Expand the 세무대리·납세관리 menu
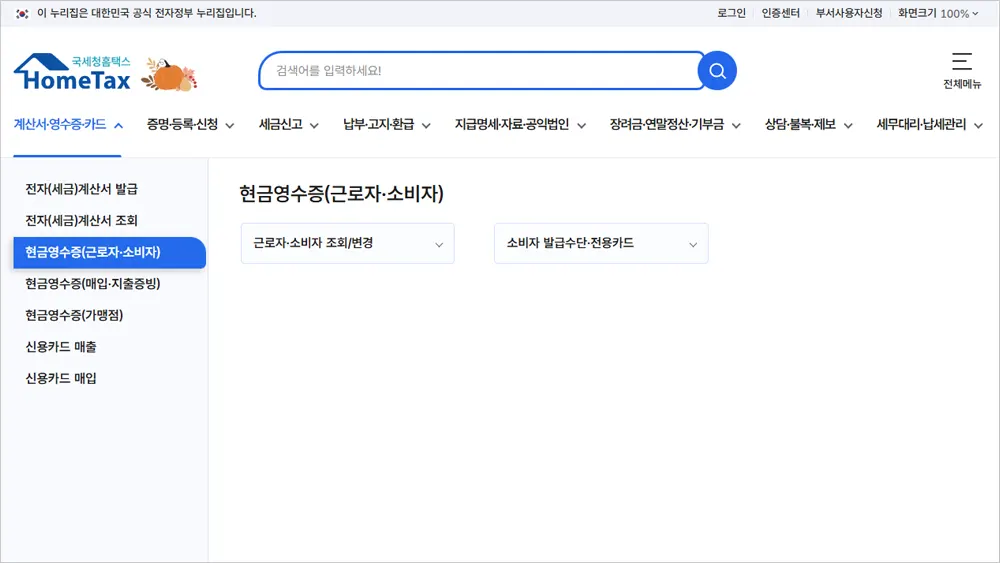 (x=929, y=125)
